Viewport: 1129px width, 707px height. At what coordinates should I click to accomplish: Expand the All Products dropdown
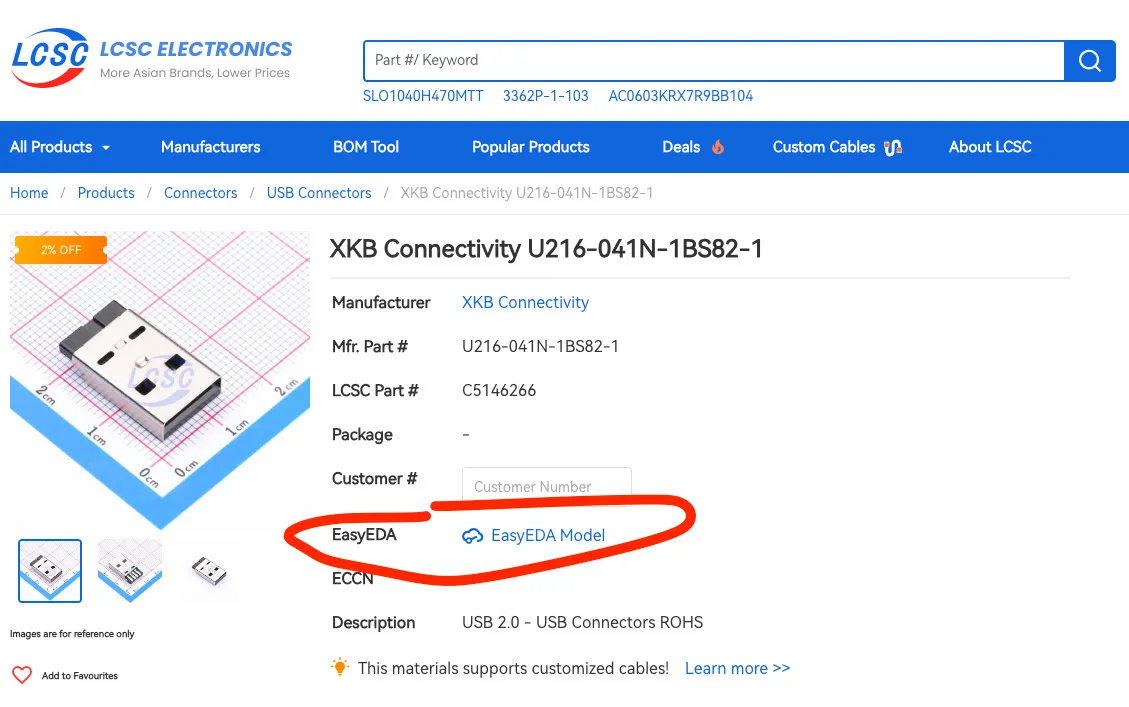click(60, 147)
